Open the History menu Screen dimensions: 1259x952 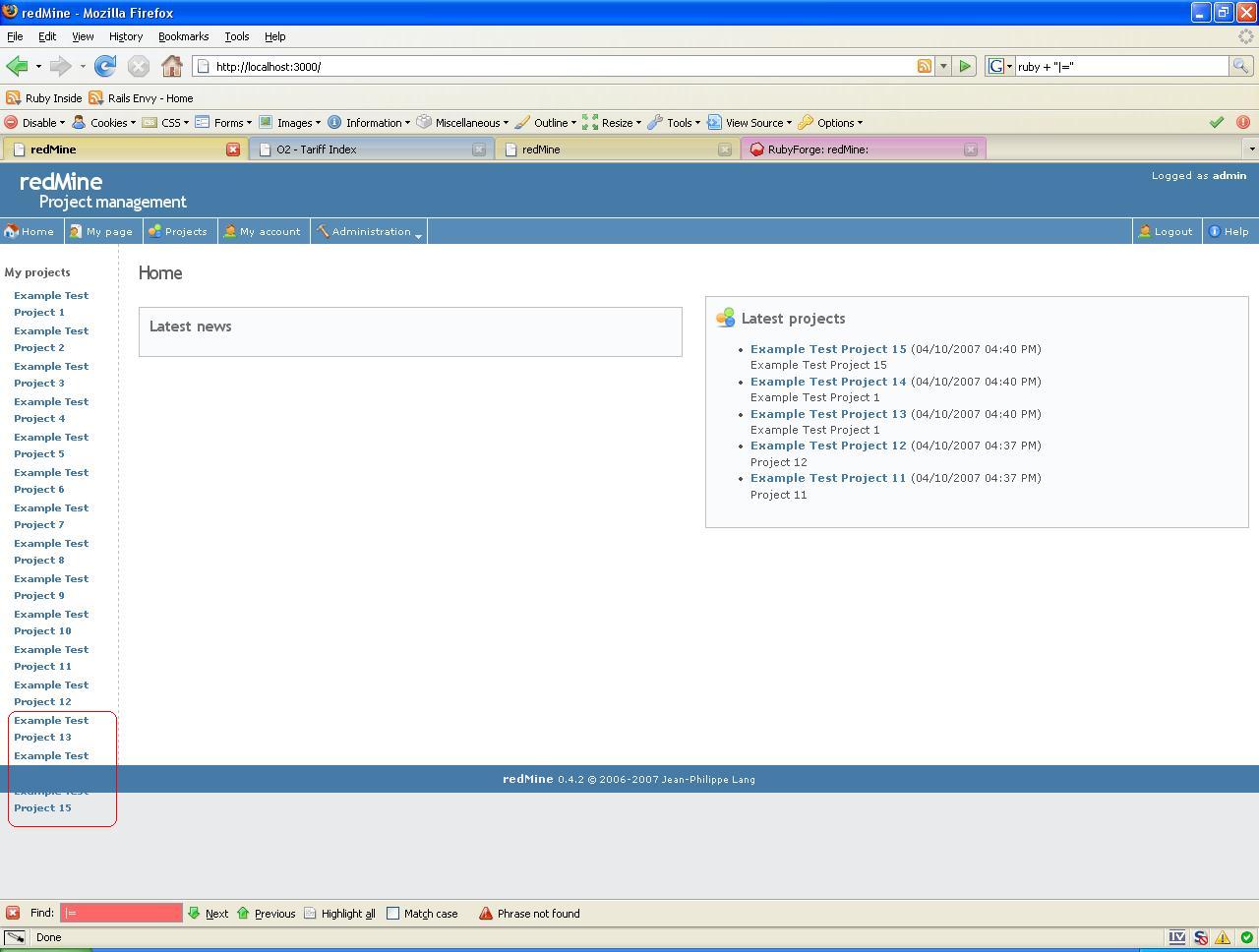point(126,36)
